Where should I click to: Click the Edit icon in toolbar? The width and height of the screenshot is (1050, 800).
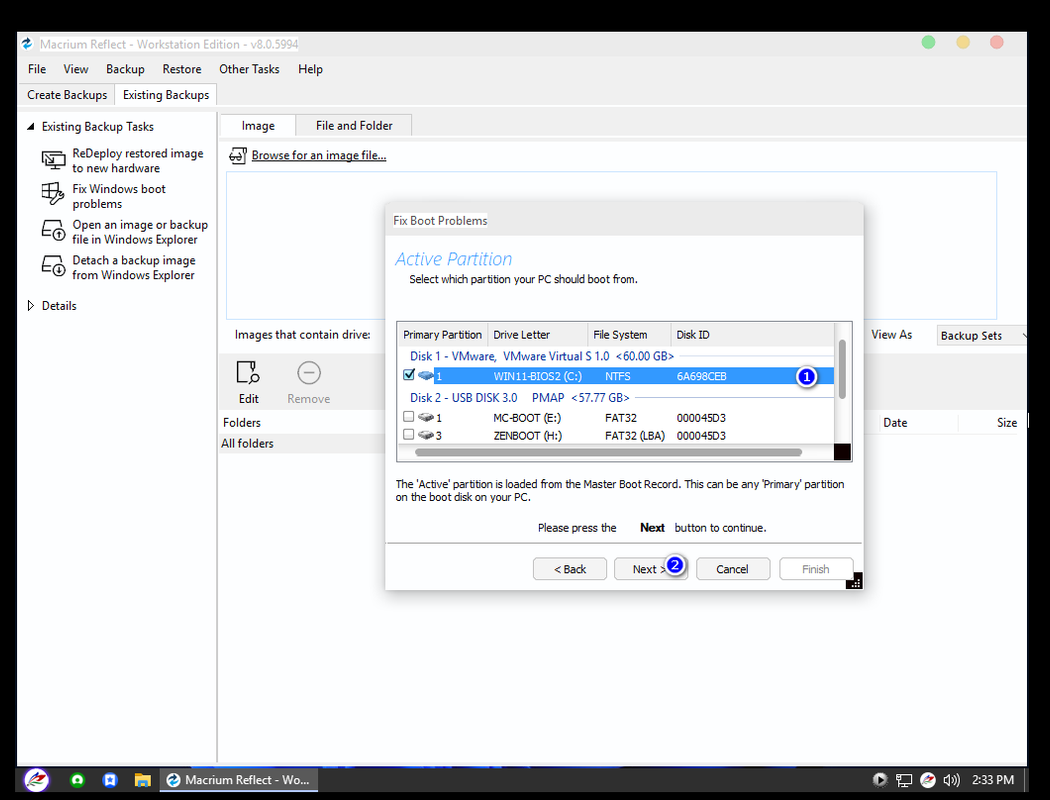248,373
